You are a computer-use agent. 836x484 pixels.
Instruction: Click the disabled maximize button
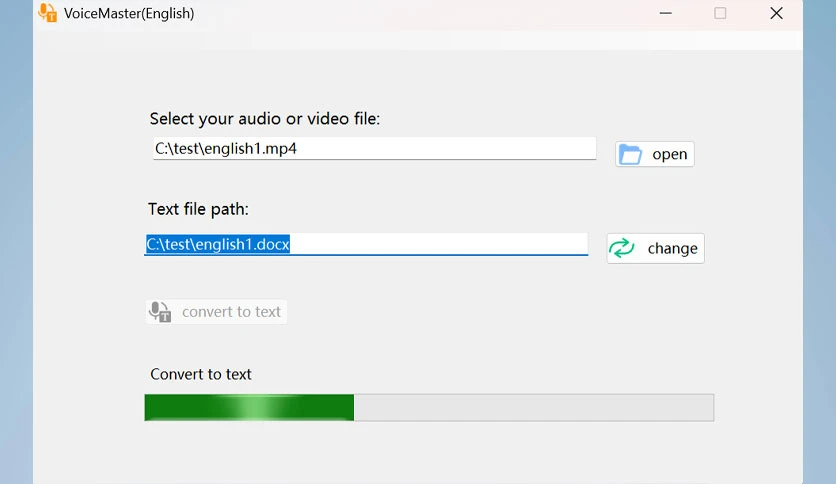point(720,13)
